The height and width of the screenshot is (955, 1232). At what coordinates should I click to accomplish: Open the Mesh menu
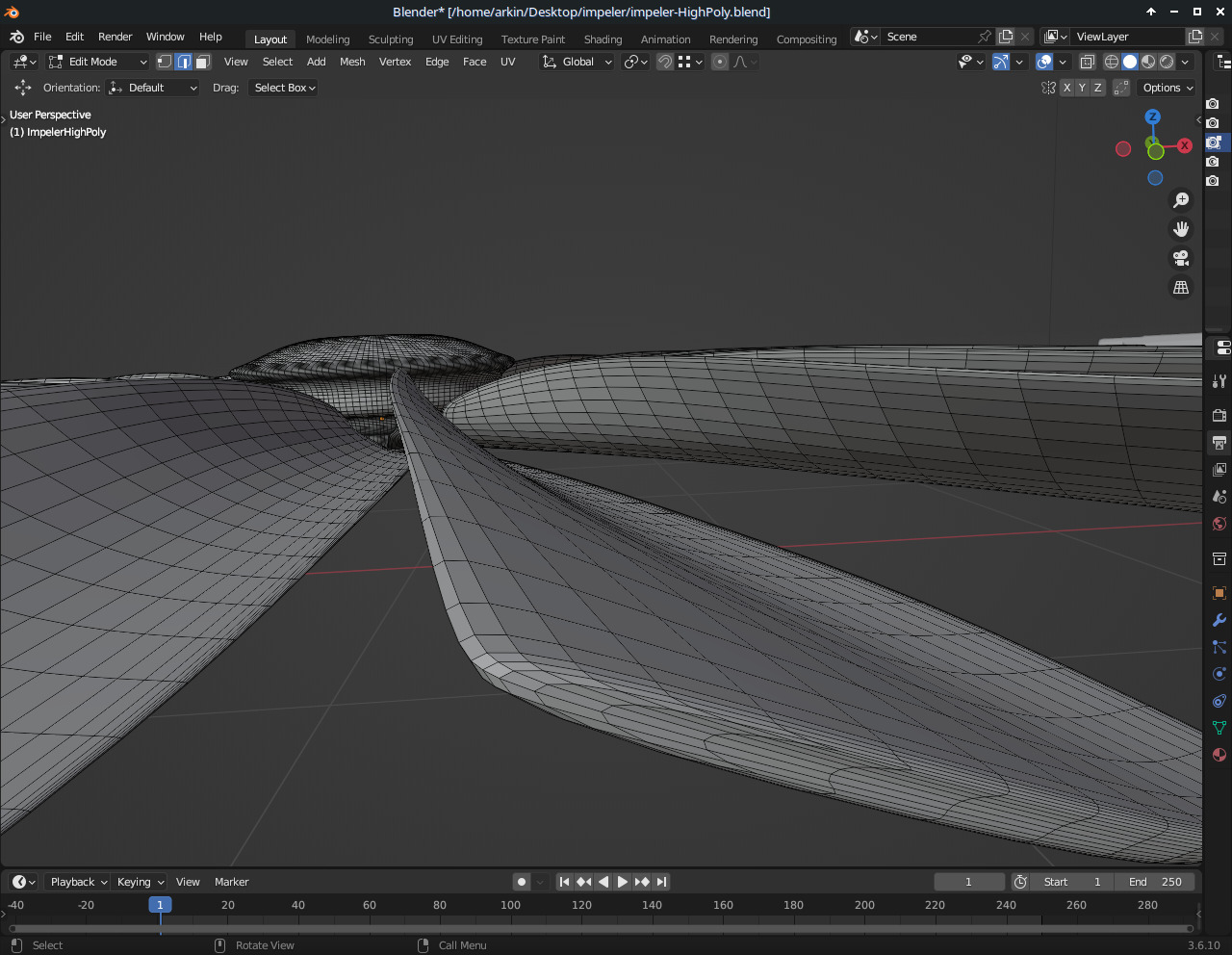click(x=352, y=62)
